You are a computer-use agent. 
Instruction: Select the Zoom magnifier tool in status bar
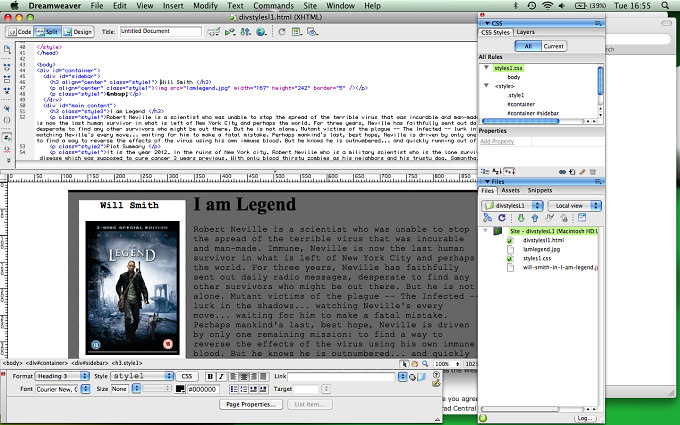[425, 364]
